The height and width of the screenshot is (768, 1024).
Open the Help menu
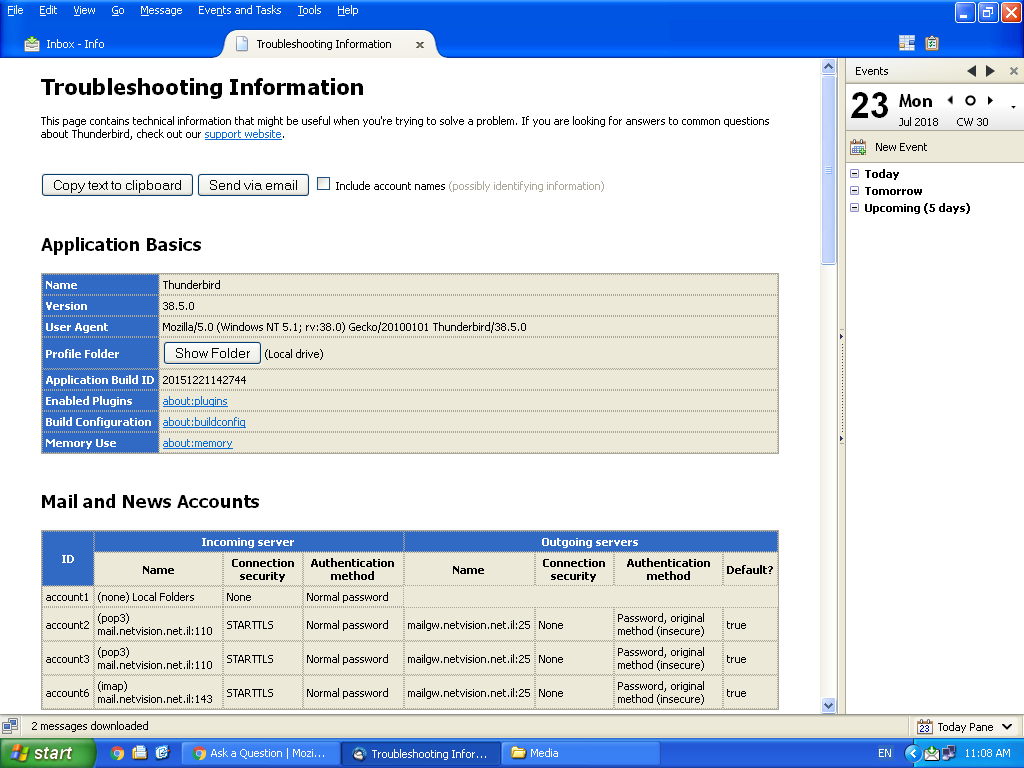point(347,10)
